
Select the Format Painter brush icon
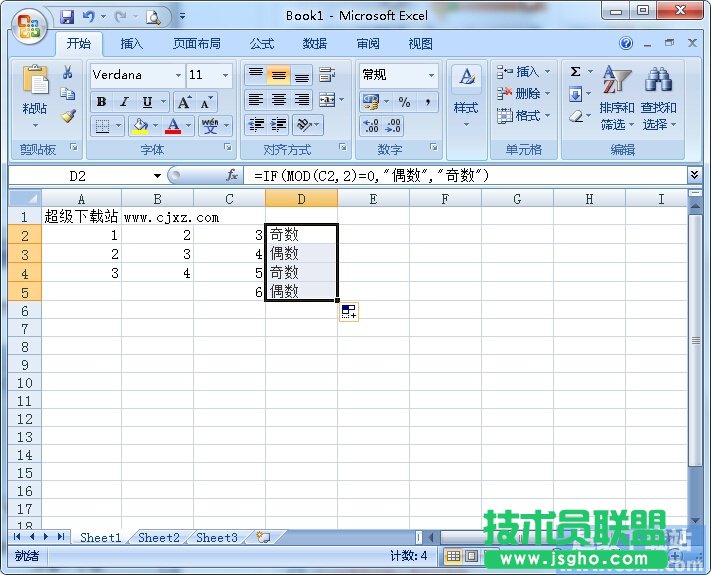(68, 115)
